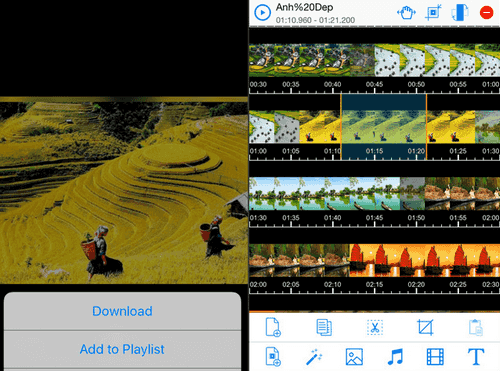Image resolution: width=500 pixels, height=371 pixels.
Task: Select the highlighted segment at 01:15
Action: pos(383,127)
